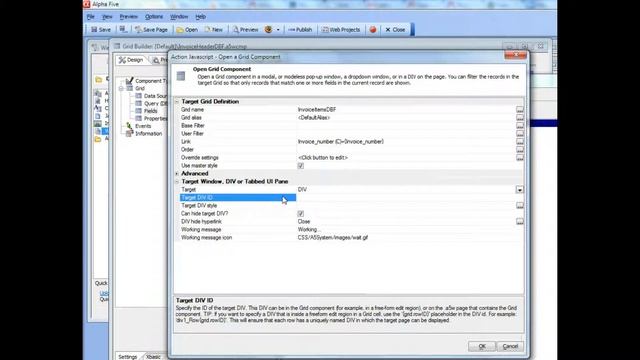The height and width of the screenshot is (360, 640).
Task: Click the Alpha Five application icon in title bar
Action: pos(87,4)
